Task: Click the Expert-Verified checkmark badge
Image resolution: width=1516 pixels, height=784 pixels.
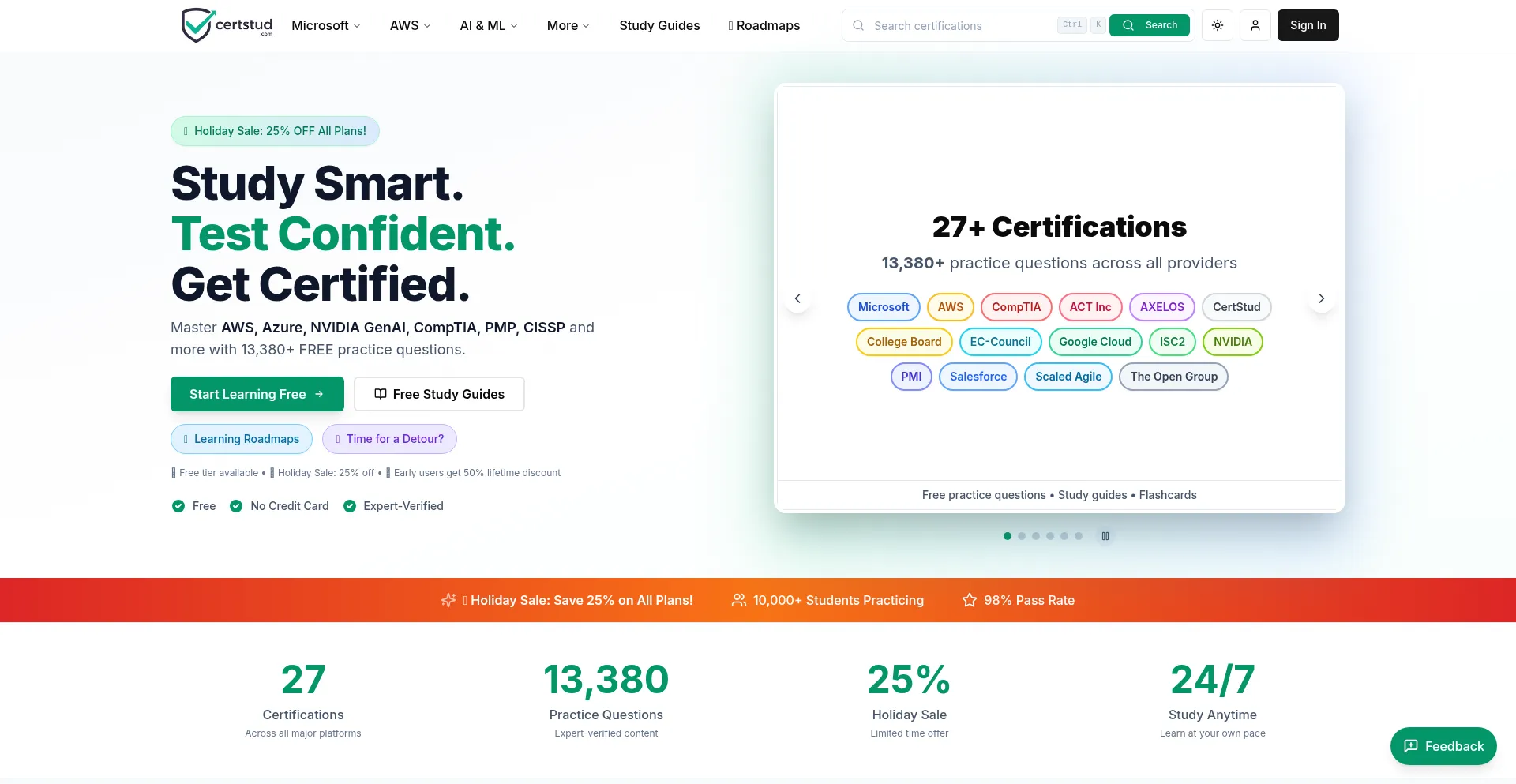Action: tap(350, 506)
